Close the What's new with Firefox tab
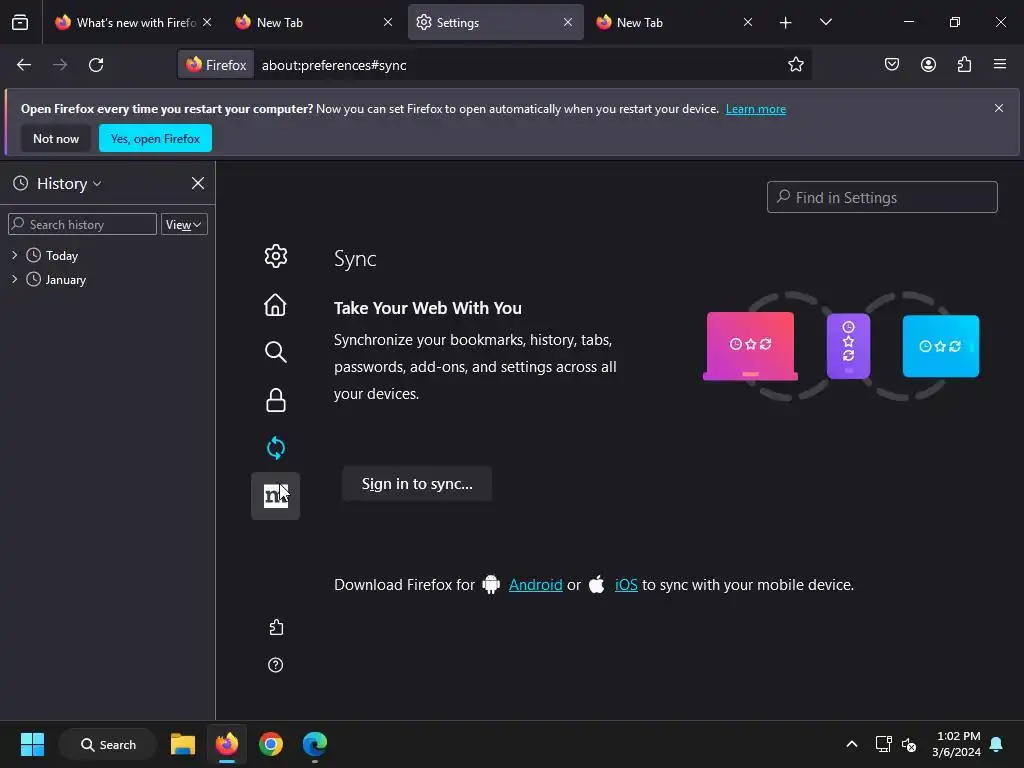The width and height of the screenshot is (1024, 768). click(207, 23)
